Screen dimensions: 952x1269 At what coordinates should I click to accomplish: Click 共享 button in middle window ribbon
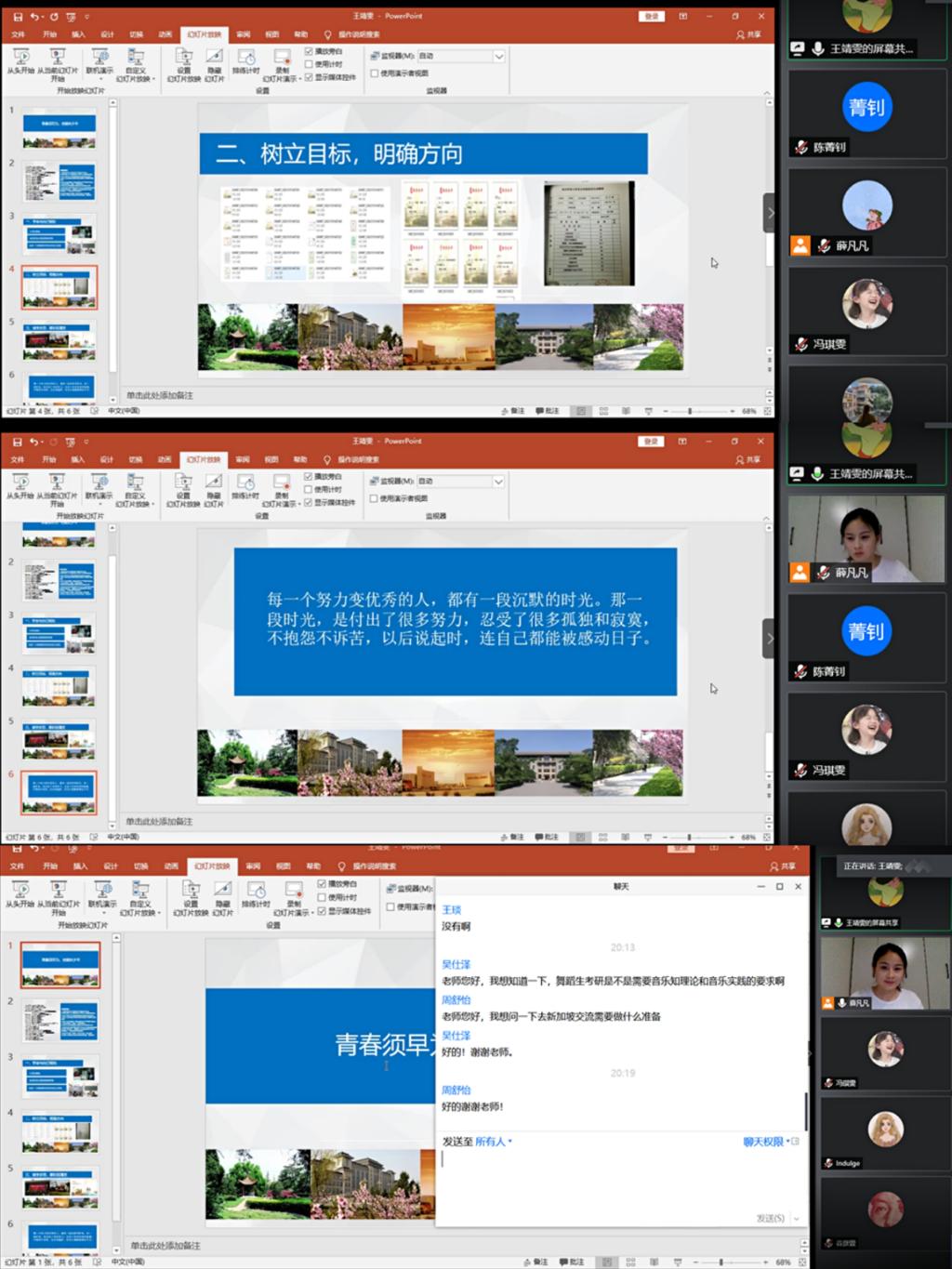pyautogui.click(x=748, y=459)
